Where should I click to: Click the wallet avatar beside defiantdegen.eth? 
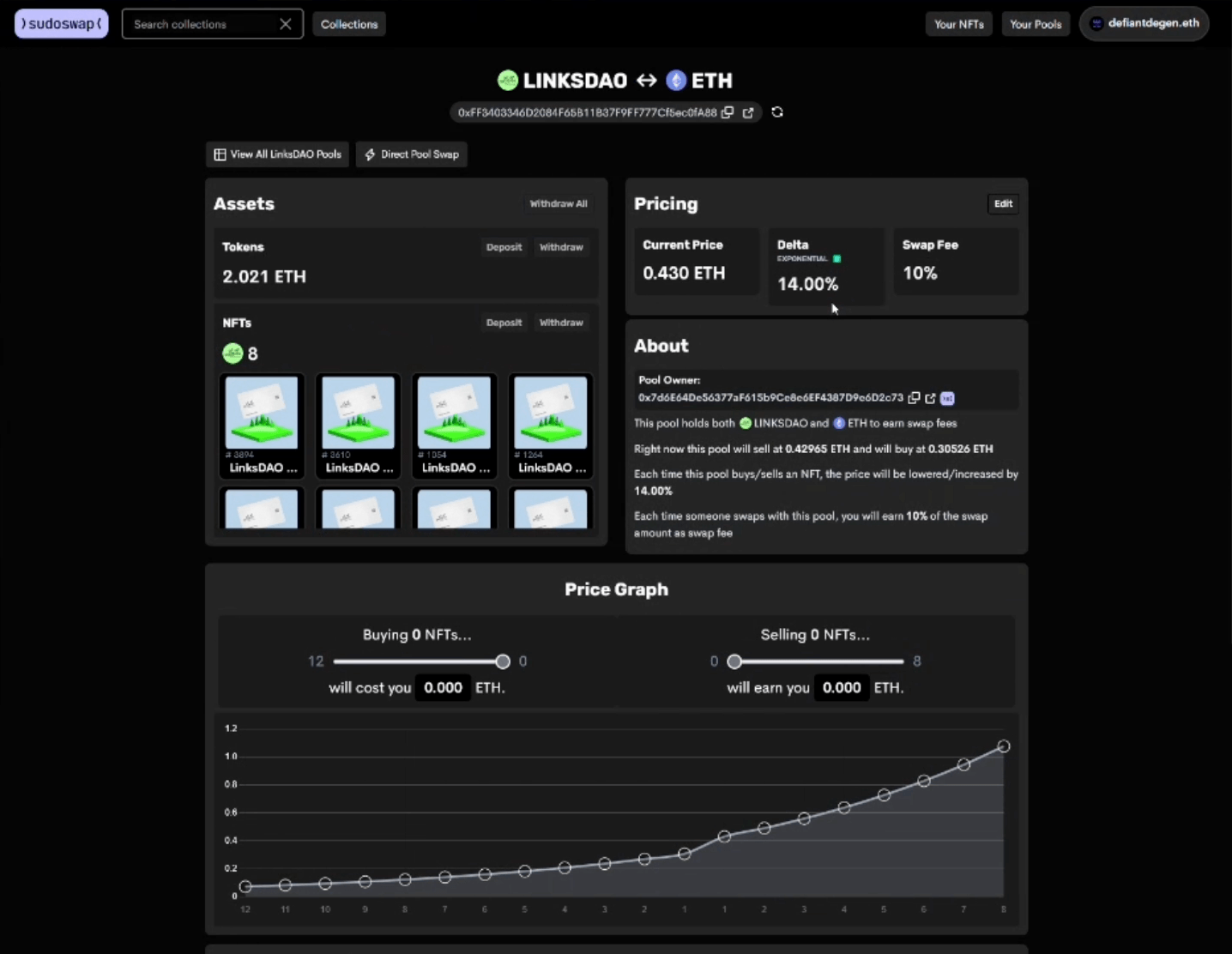point(1096,23)
